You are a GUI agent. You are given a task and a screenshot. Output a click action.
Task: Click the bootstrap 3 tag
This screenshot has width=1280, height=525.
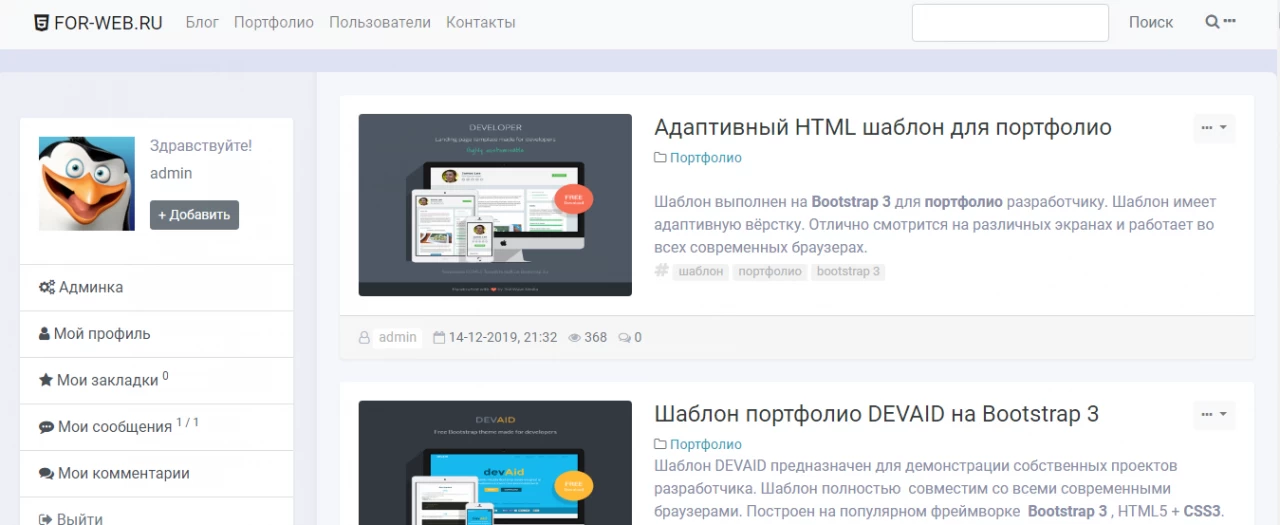point(848,271)
